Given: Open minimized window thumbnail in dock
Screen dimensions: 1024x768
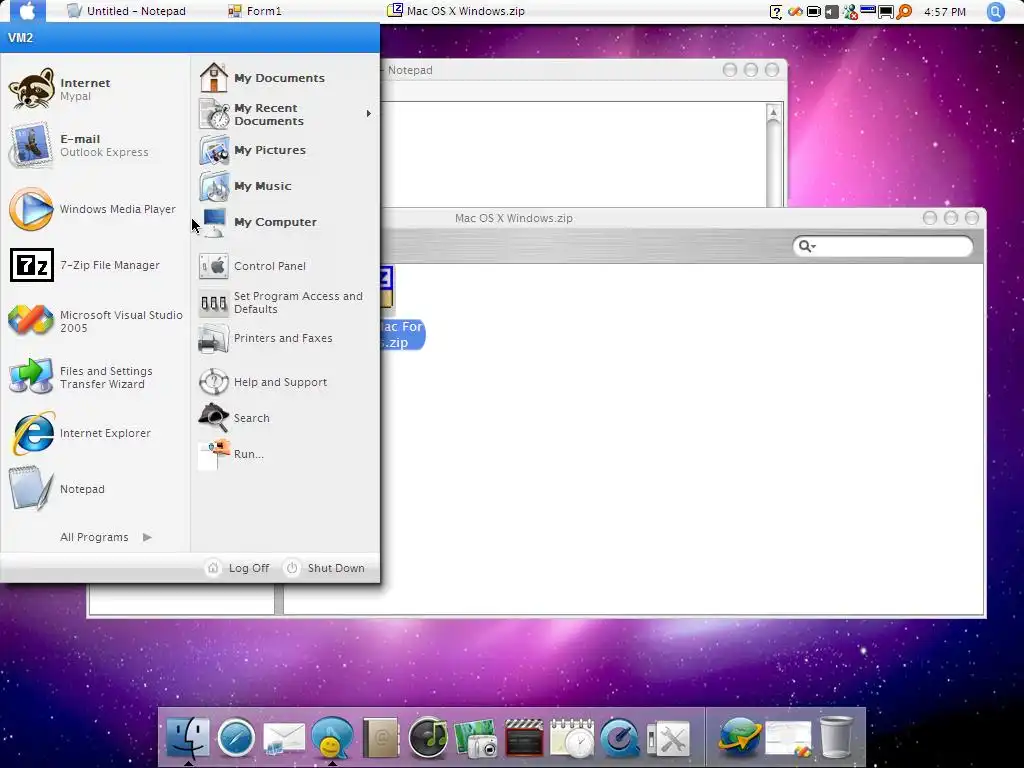Looking at the screenshot, I should (x=788, y=739).
